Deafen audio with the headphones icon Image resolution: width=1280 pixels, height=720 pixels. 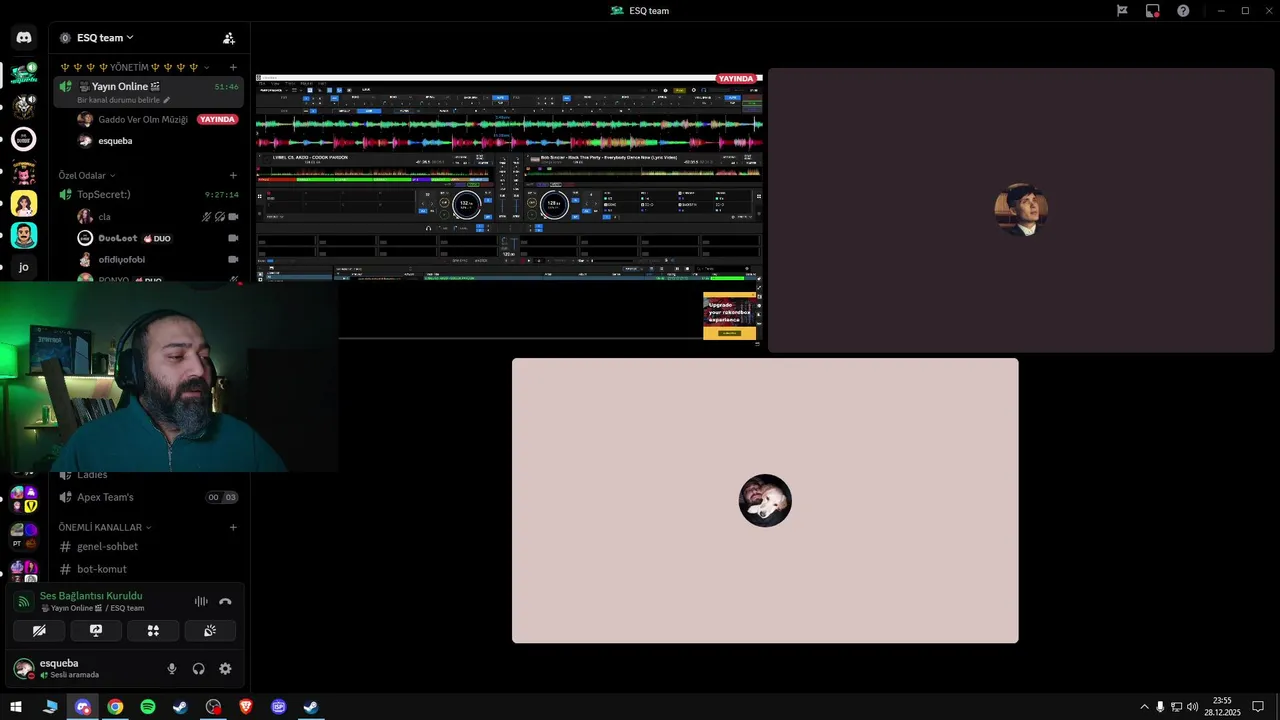[198, 669]
